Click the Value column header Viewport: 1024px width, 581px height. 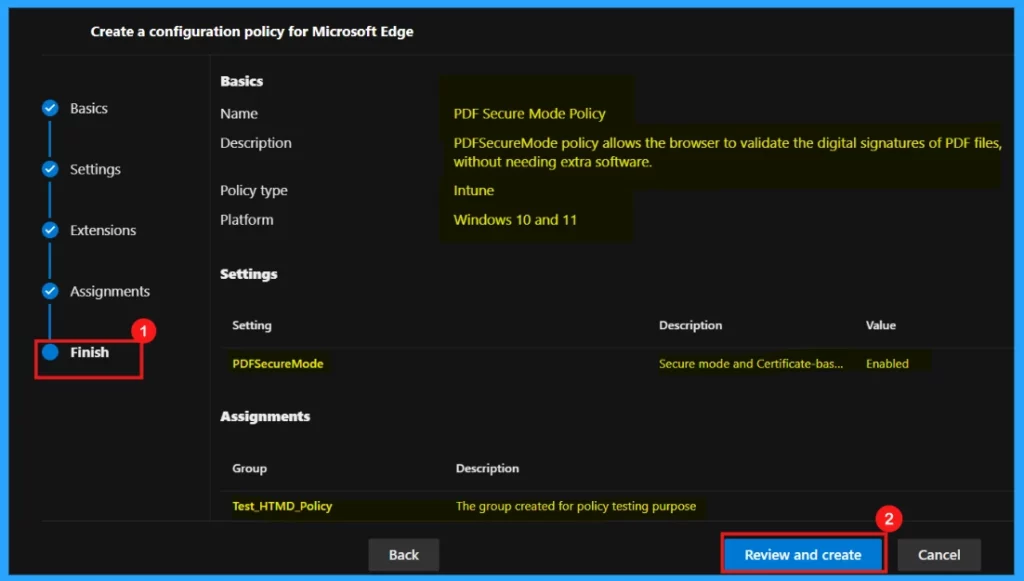(x=880, y=325)
